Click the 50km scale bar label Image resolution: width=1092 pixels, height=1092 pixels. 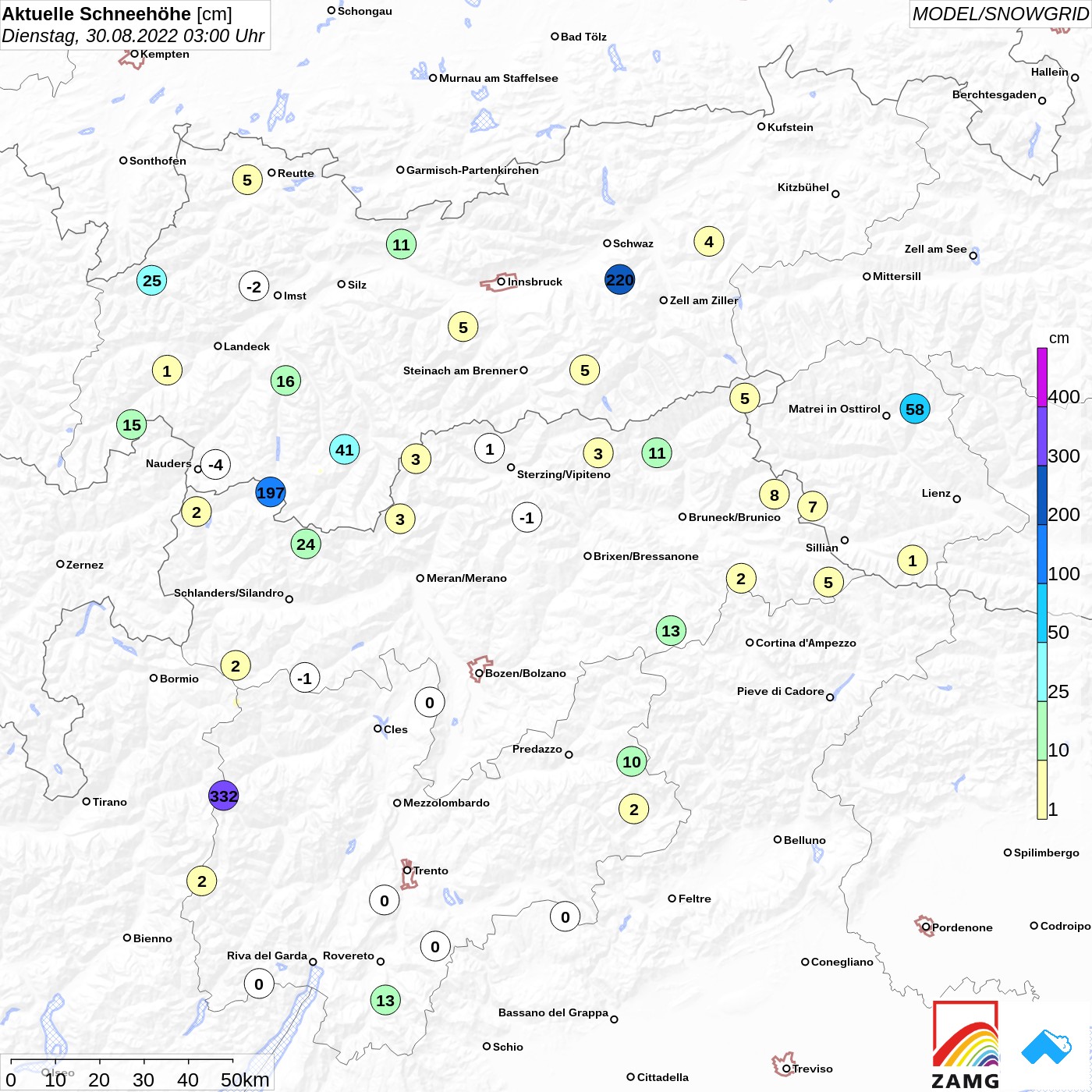pos(245,1080)
